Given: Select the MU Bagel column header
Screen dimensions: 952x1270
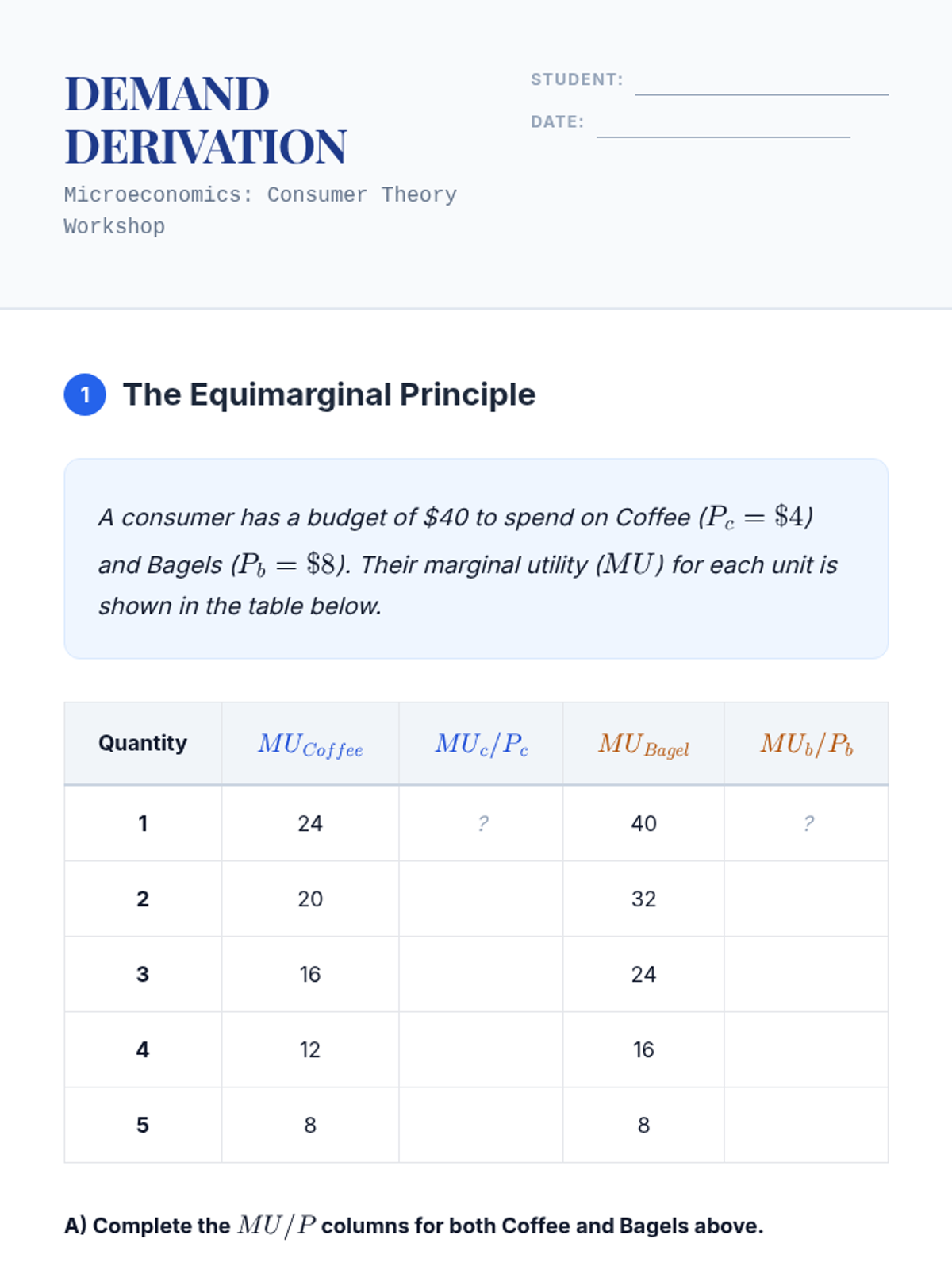Looking at the screenshot, I should pos(643,744).
